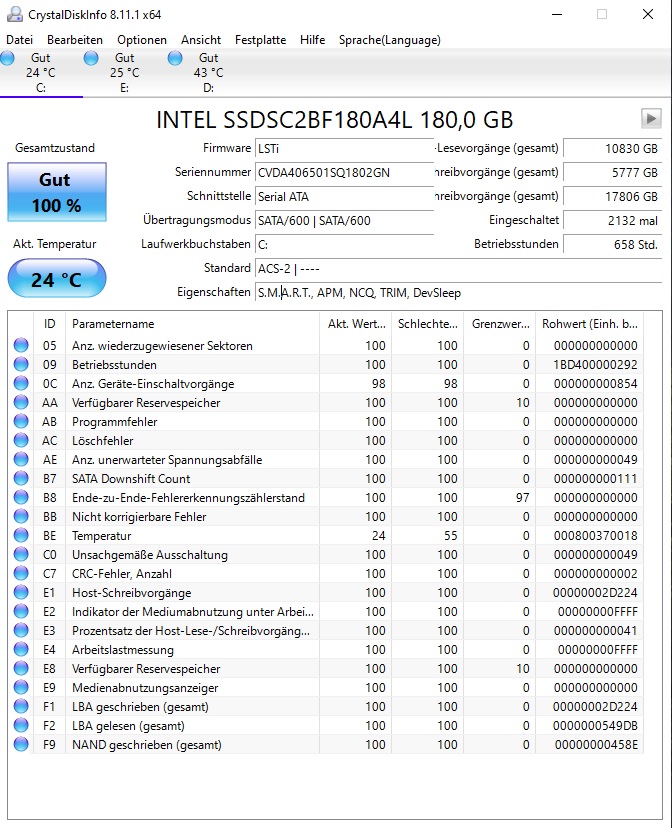
Task: Click the ID column header
Action: (x=49, y=324)
